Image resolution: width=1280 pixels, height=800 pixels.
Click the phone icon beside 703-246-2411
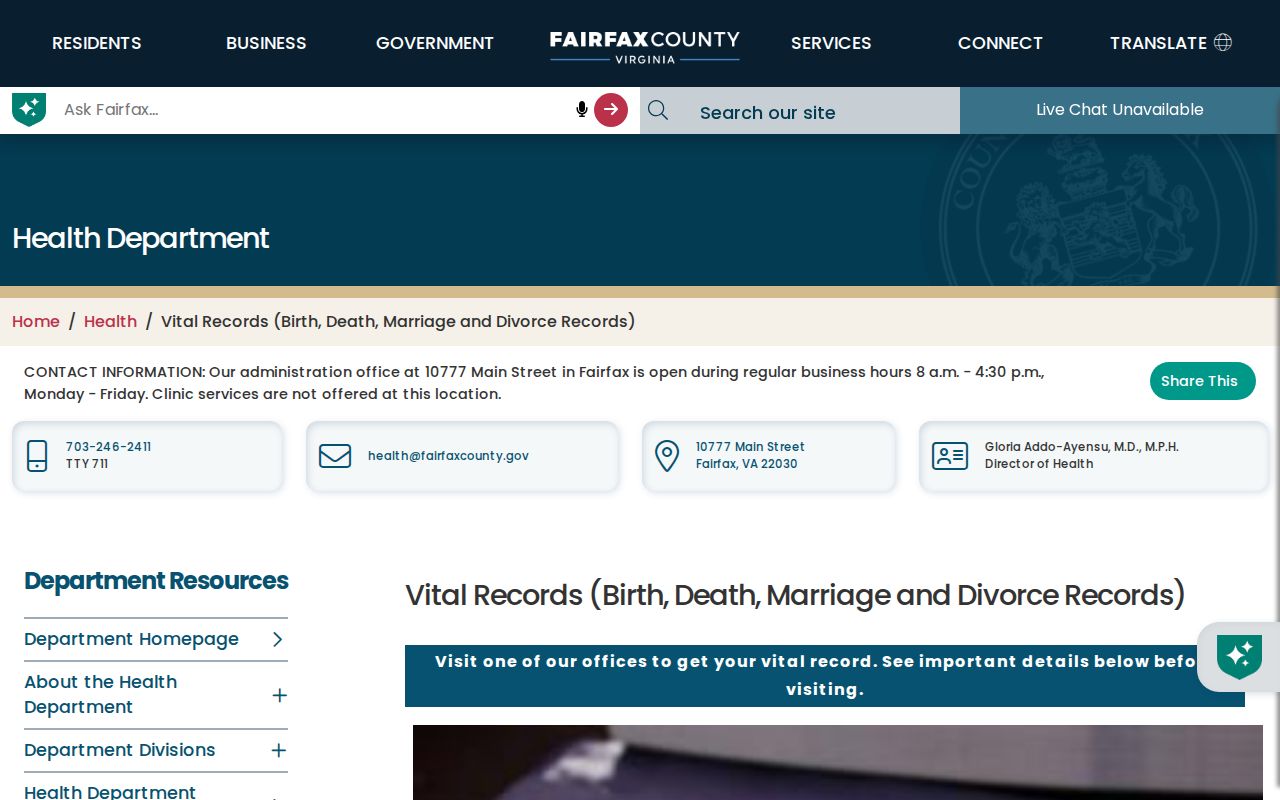click(x=37, y=456)
